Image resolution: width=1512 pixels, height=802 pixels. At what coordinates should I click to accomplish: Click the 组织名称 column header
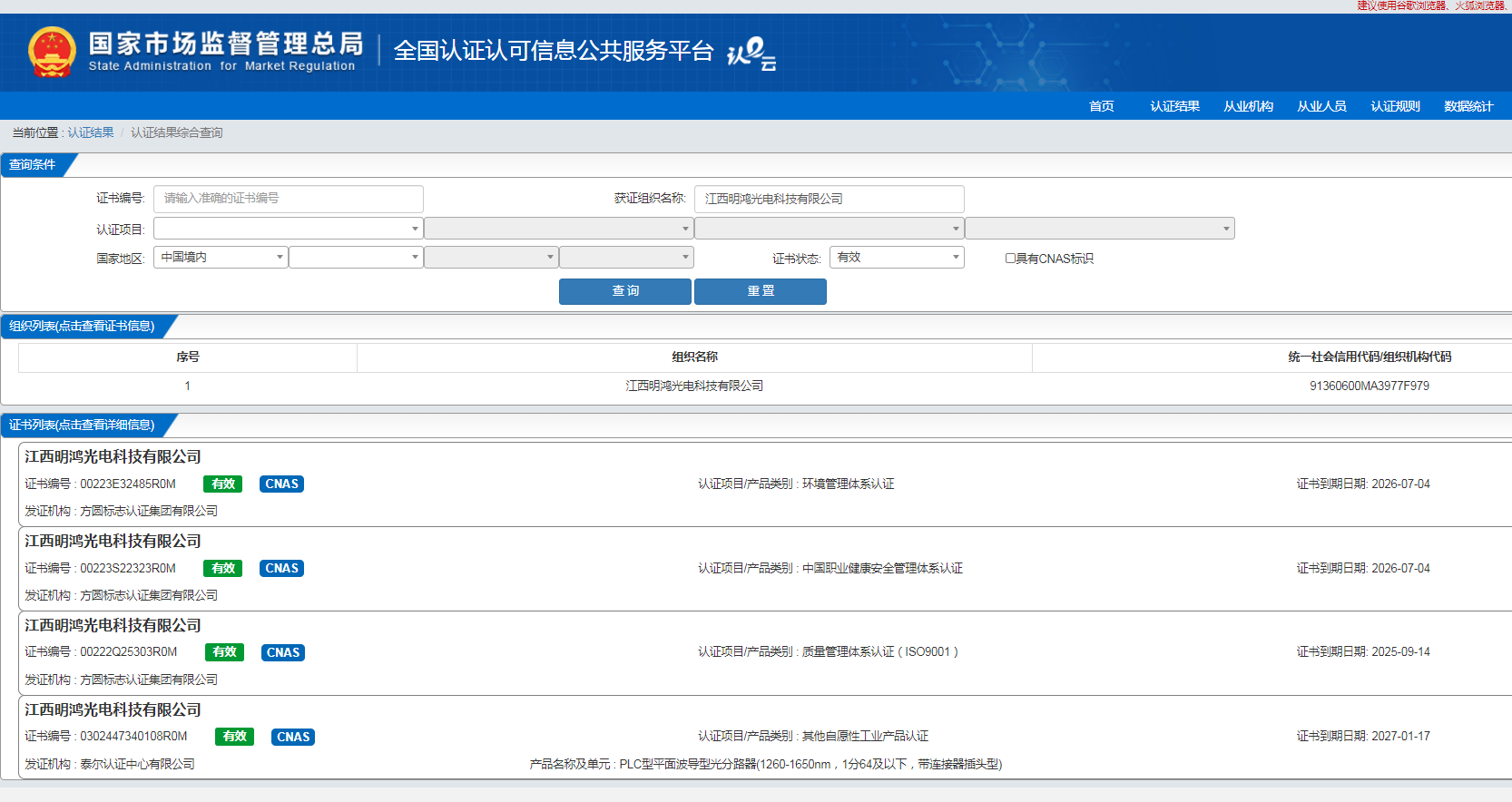[x=694, y=357]
